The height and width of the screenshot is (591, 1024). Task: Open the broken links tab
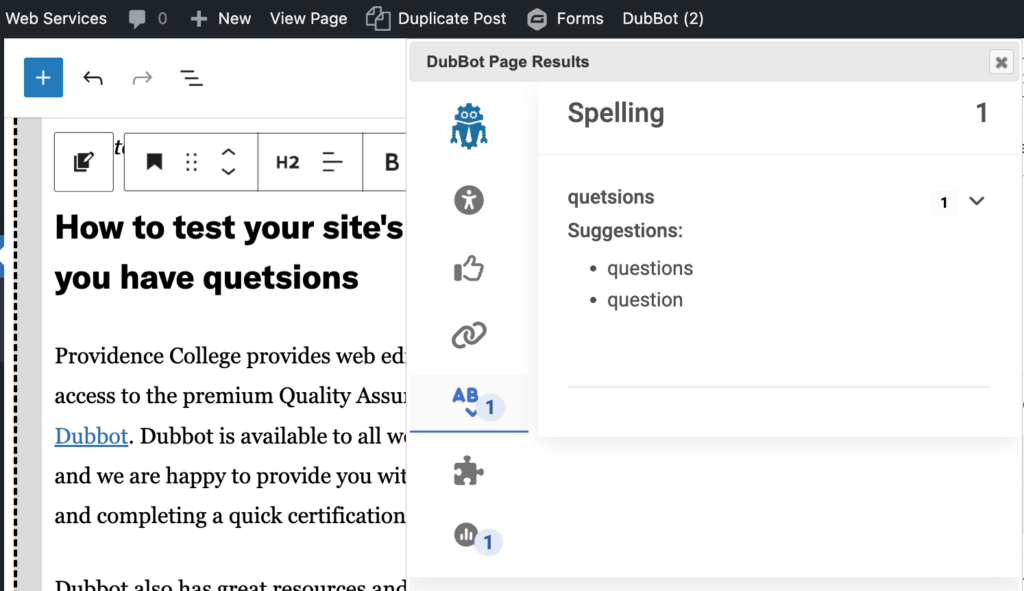coord(469,335)
